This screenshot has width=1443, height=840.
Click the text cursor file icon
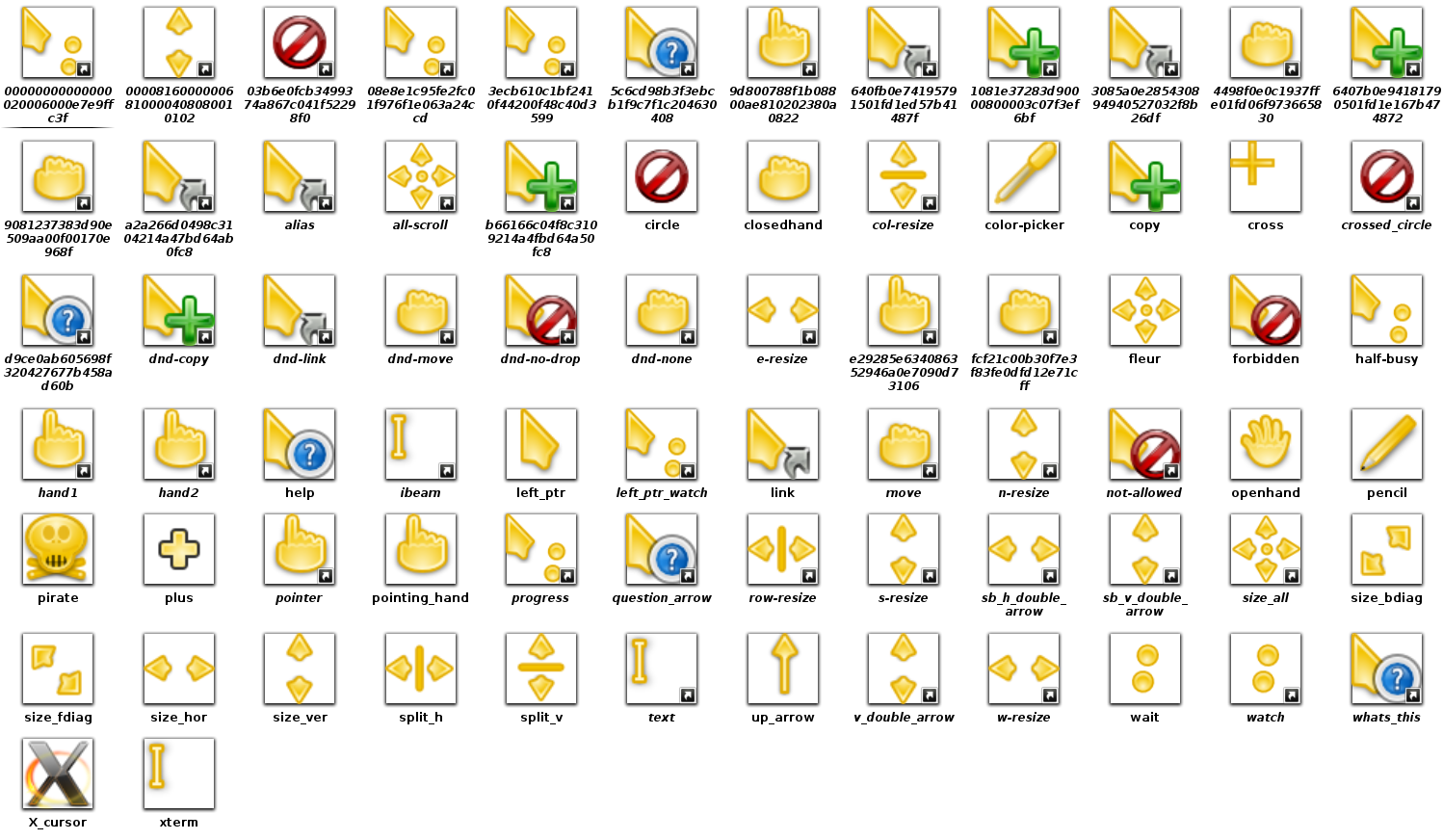[x=662, y=669]
